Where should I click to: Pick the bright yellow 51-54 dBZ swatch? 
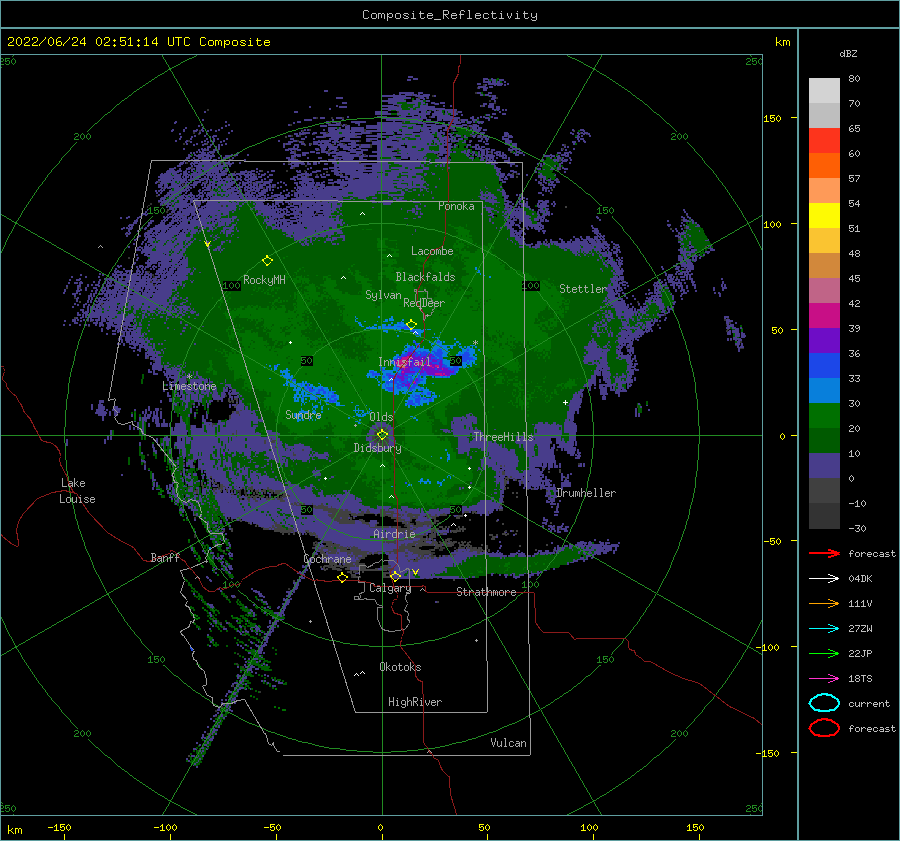tap(824, 216)
